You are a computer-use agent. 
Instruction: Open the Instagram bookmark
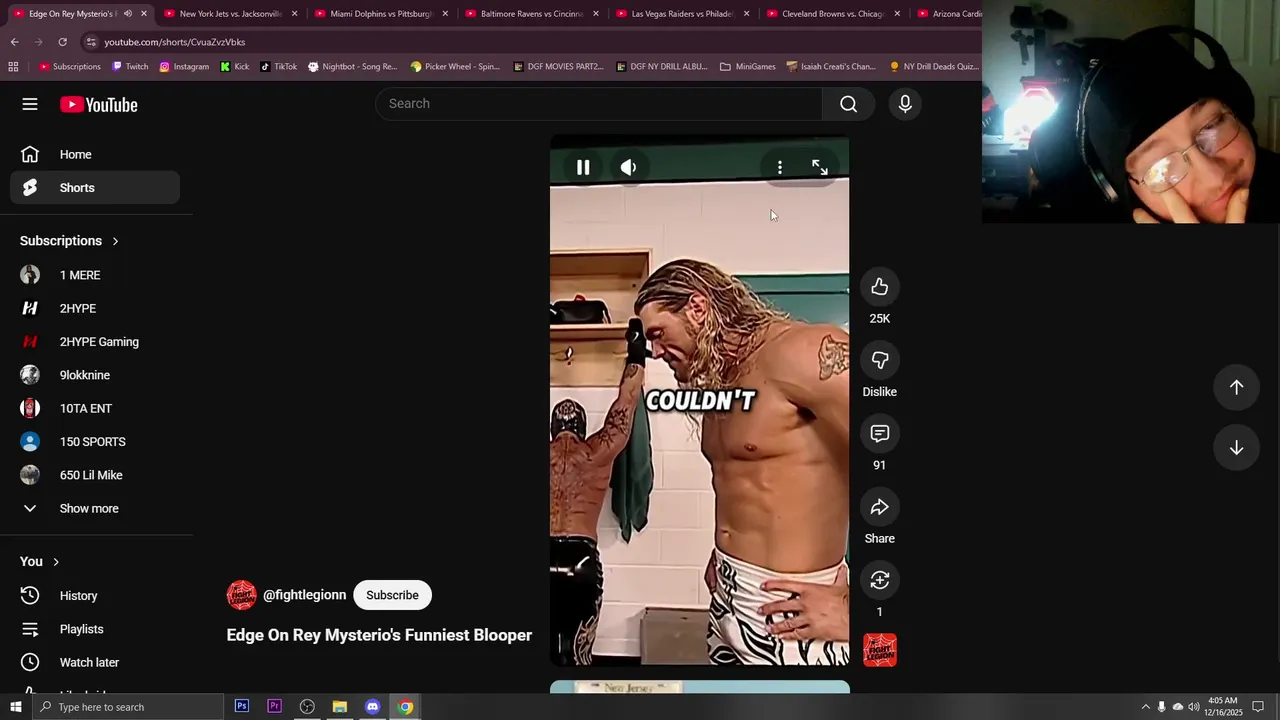pos(184,67)
